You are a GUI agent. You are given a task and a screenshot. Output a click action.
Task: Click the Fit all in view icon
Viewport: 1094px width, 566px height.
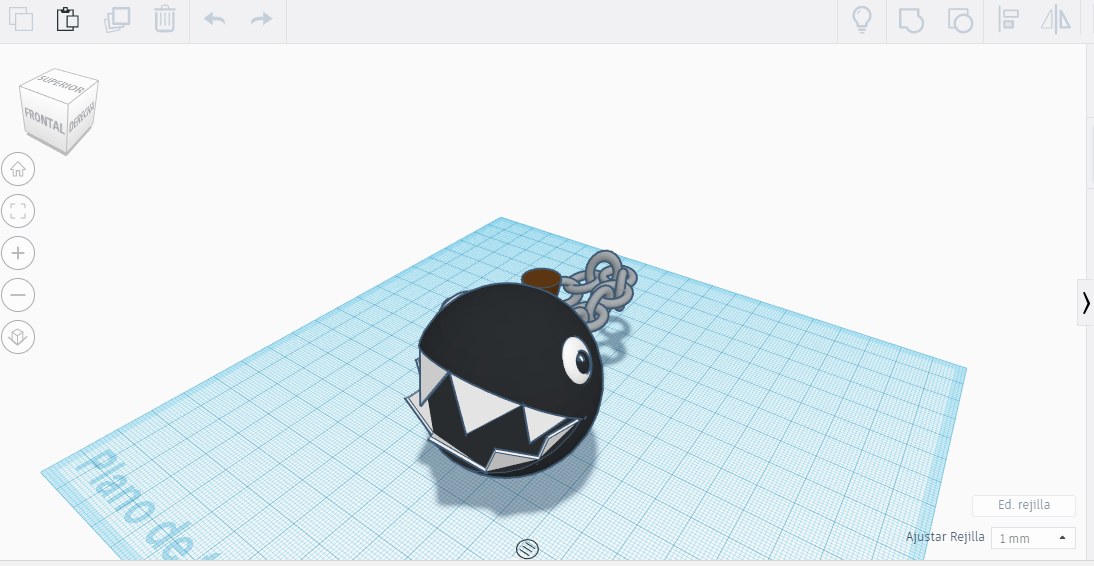tap(18, 211)
